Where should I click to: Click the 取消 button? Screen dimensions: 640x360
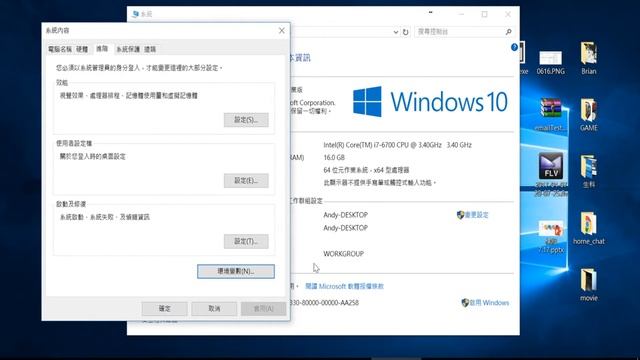pyautogui.click(x=214, y=309)
